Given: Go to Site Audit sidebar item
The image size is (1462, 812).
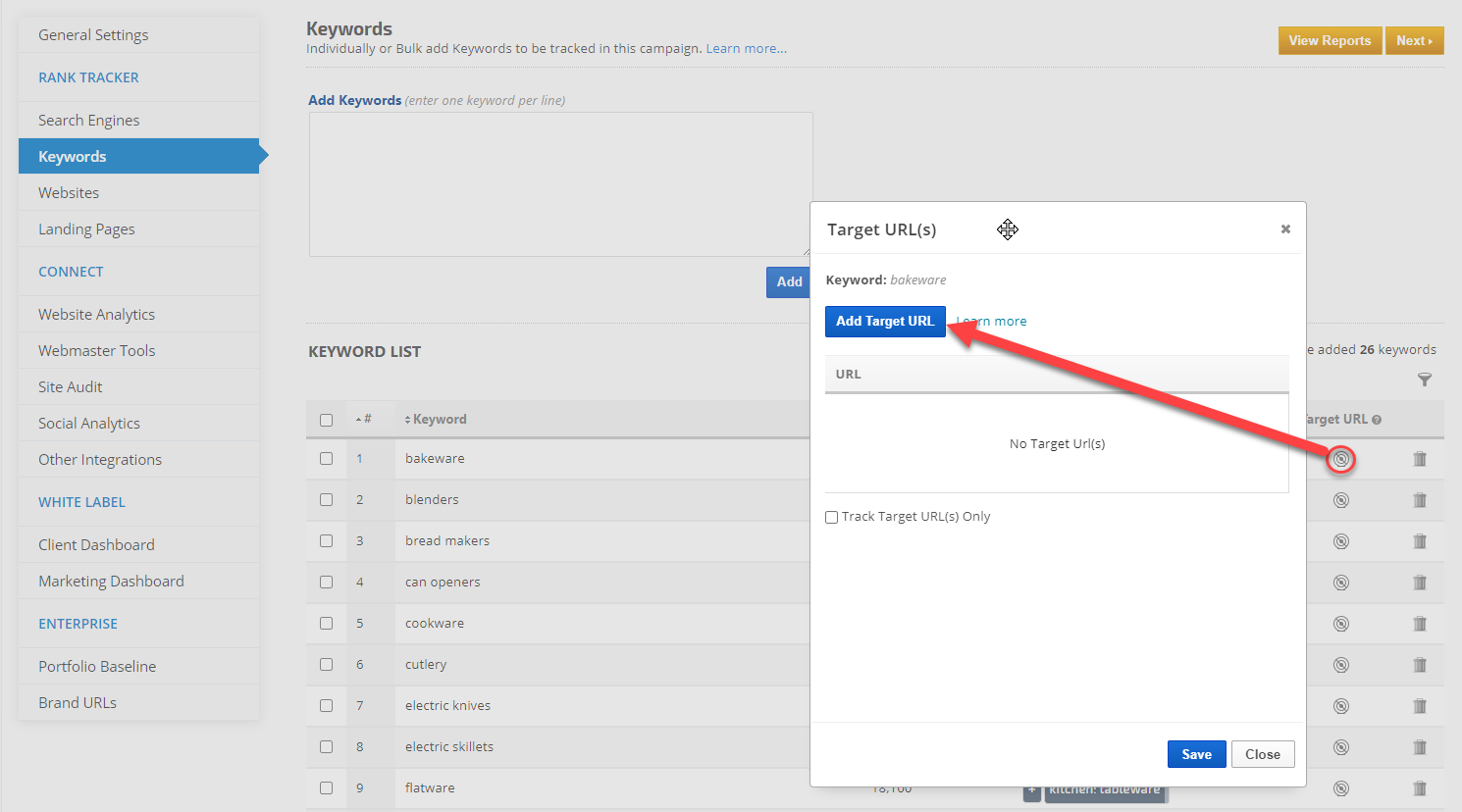Looking at the screenshot, I should (x=71, y=387).
